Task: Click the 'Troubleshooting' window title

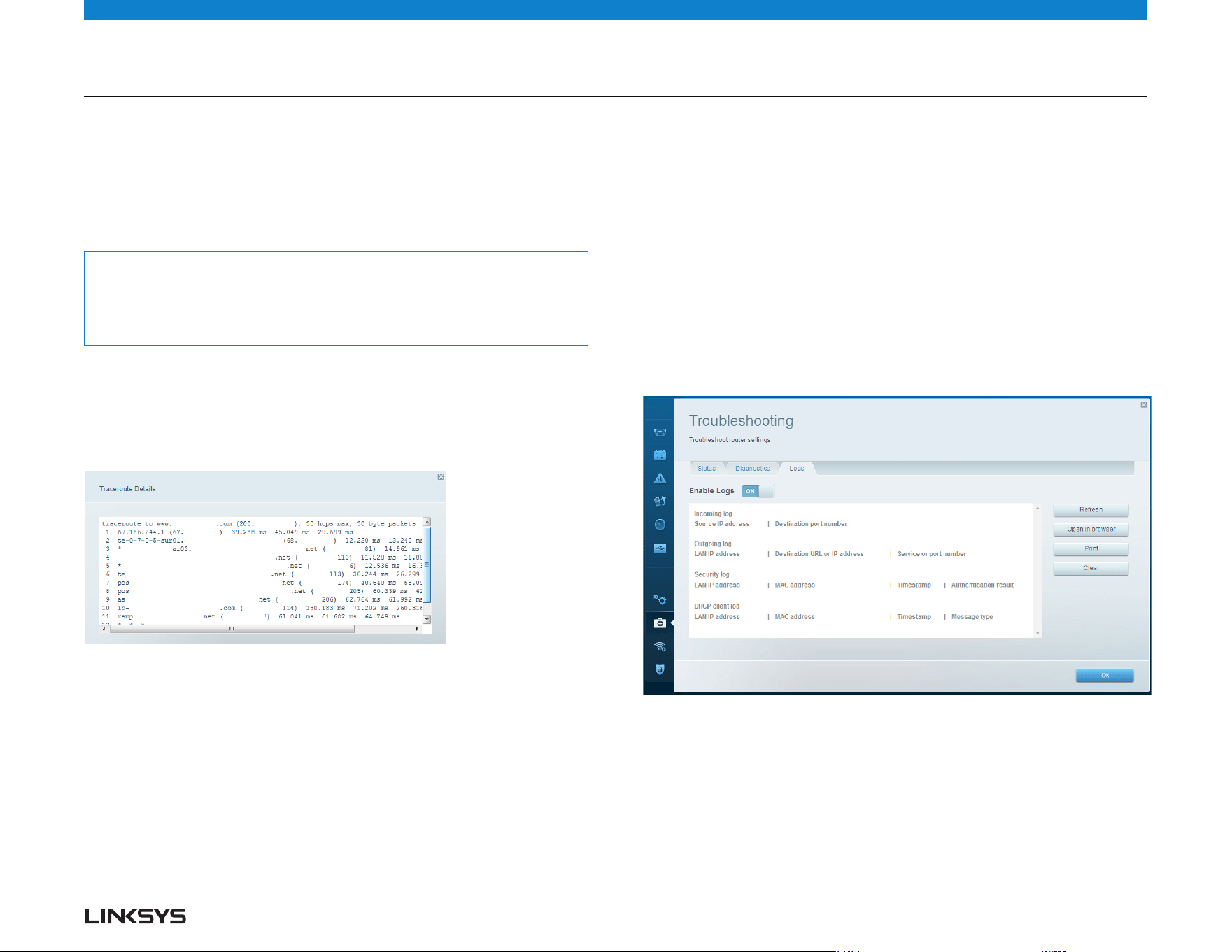Action: click(x=741, y=421)
